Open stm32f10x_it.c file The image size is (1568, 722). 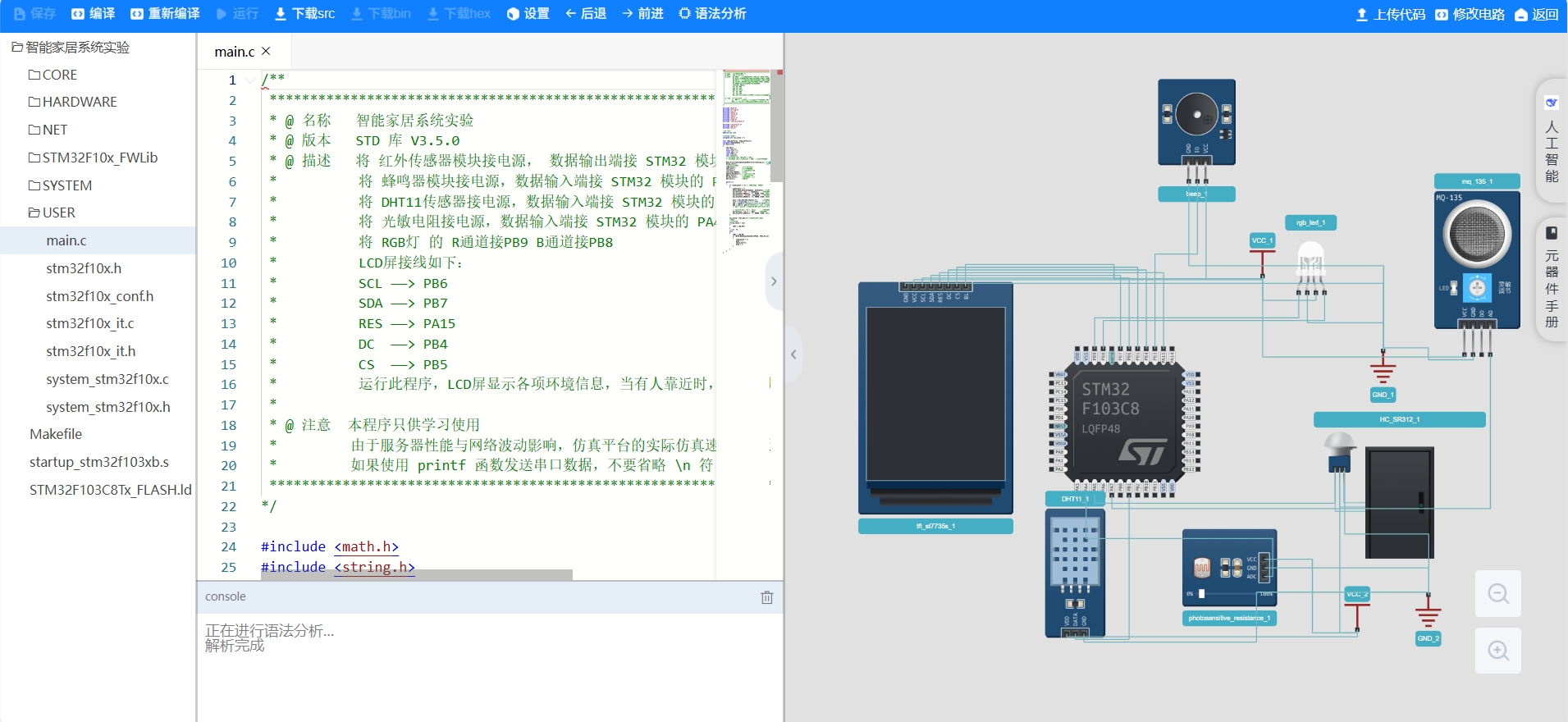pos(90,323)
